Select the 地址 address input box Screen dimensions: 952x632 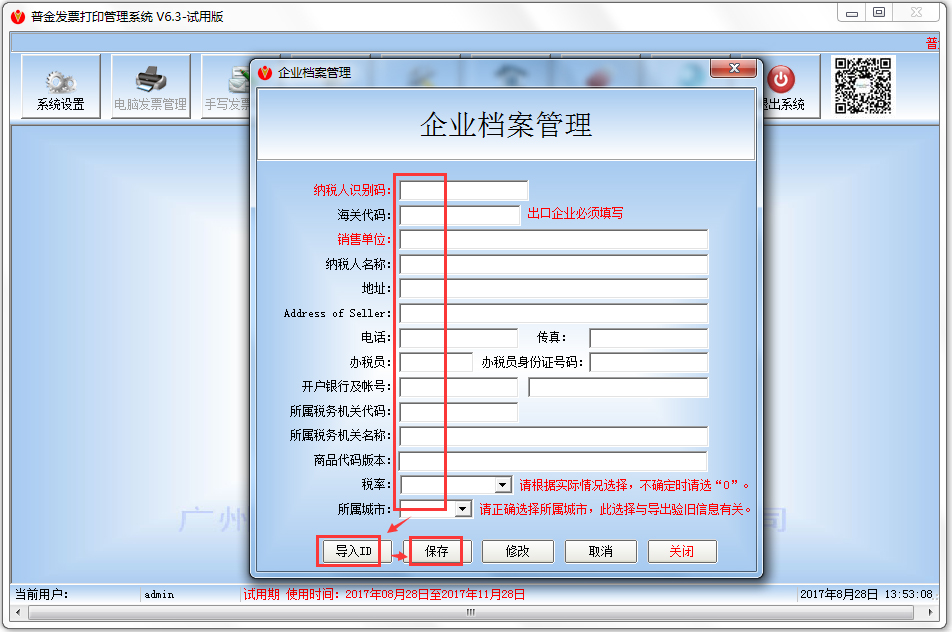click(552, 288)
